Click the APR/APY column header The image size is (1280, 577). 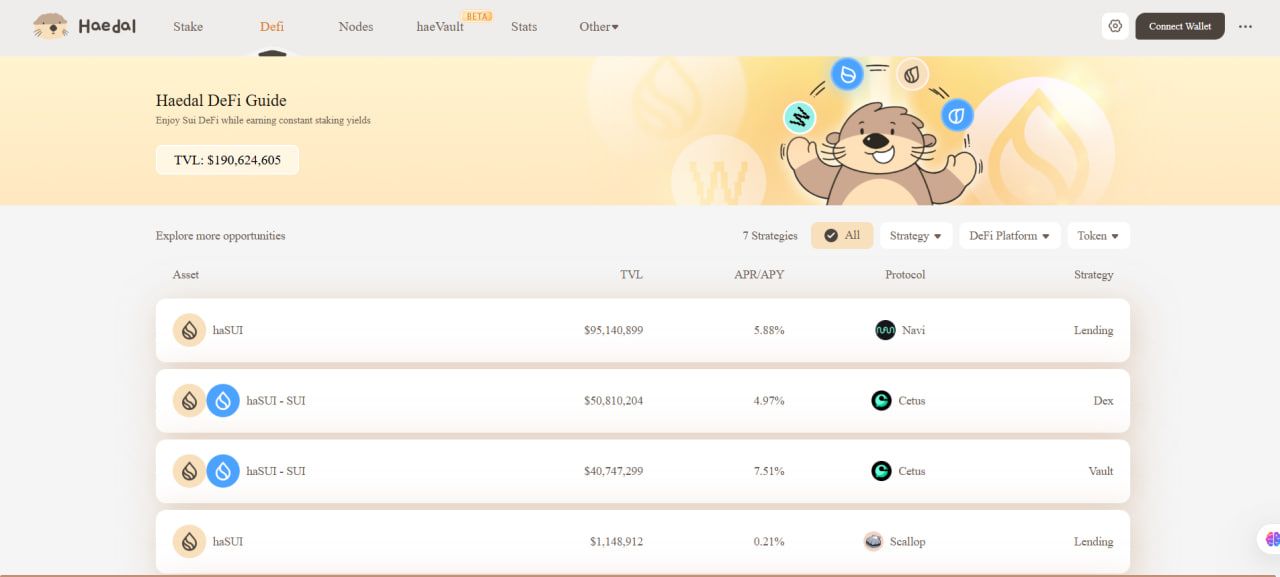click(758, 275)
